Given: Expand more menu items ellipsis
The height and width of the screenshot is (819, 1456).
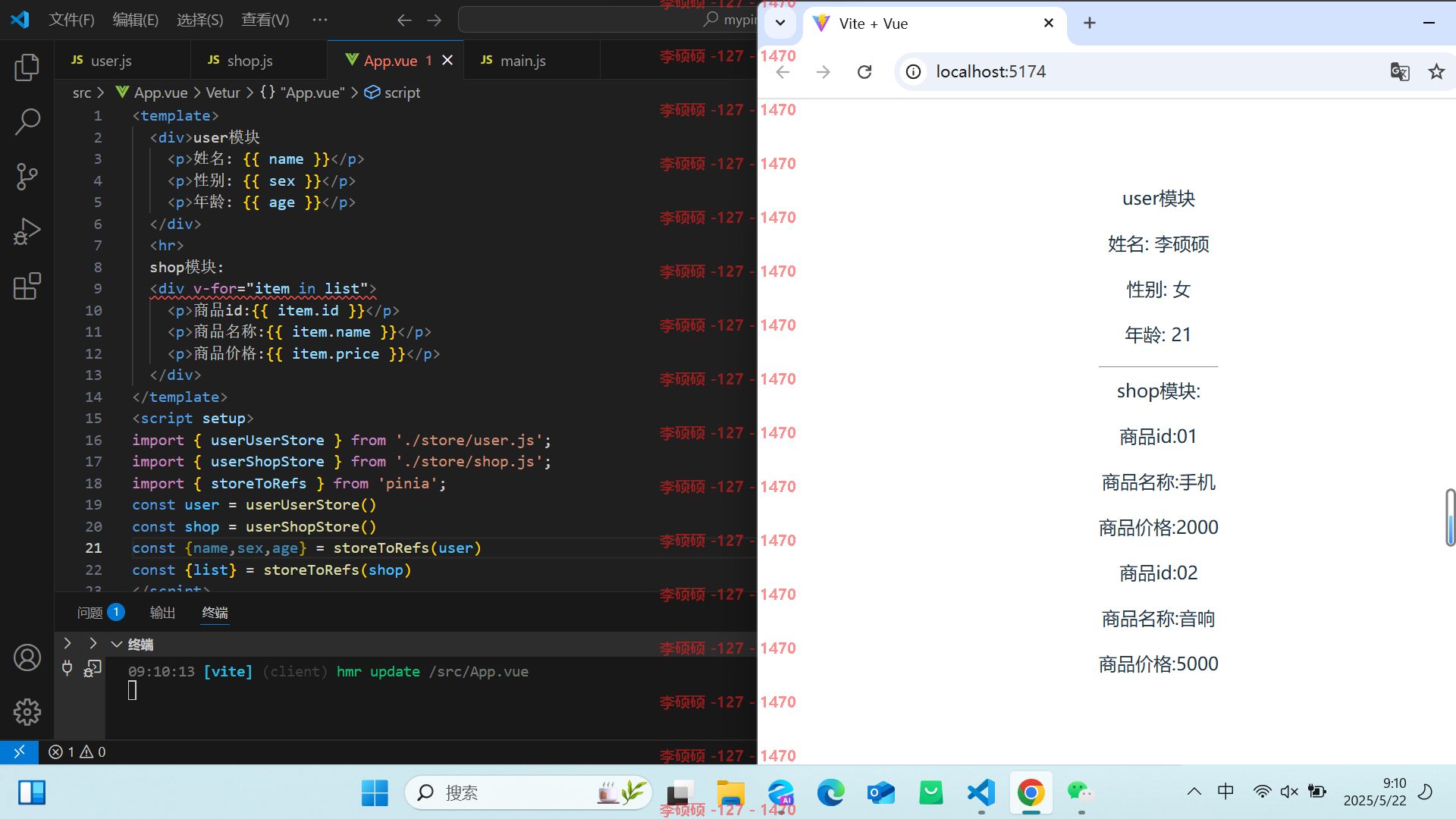Looking at the screenshot, I should pos(320,20).
